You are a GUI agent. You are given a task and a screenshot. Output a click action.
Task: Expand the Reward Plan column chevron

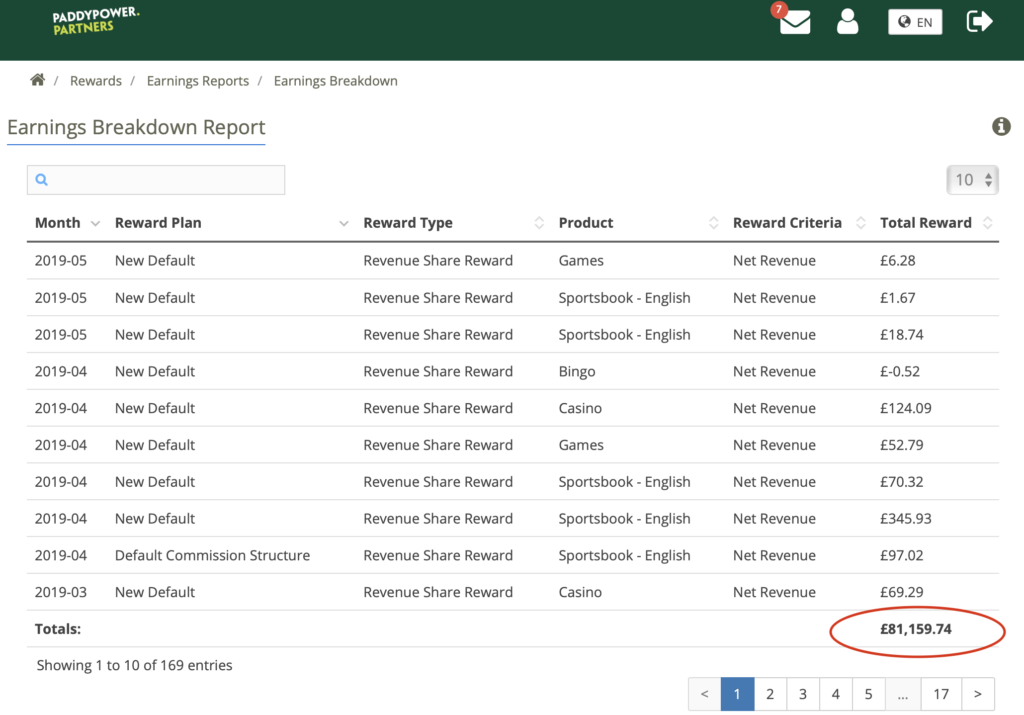coord(343,223)
